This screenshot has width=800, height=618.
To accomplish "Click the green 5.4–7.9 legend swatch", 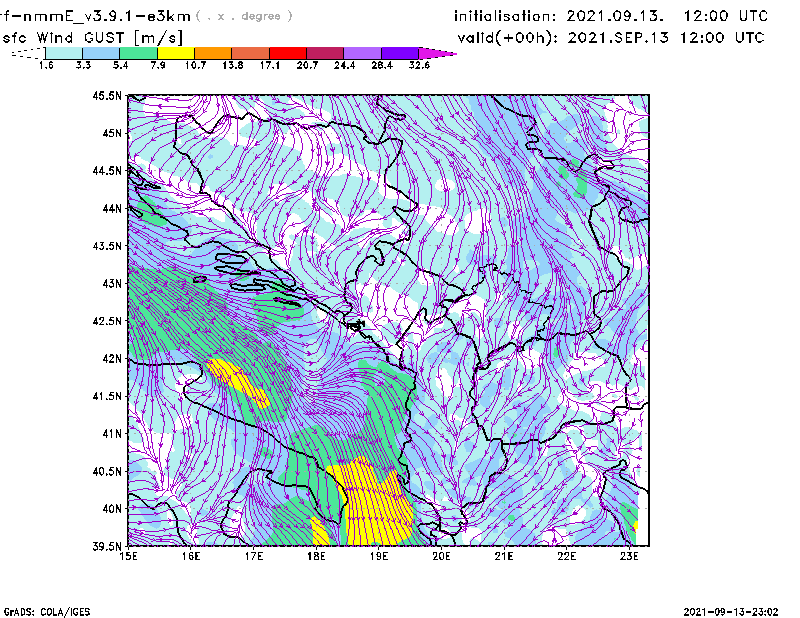I will tap(138, 53).
